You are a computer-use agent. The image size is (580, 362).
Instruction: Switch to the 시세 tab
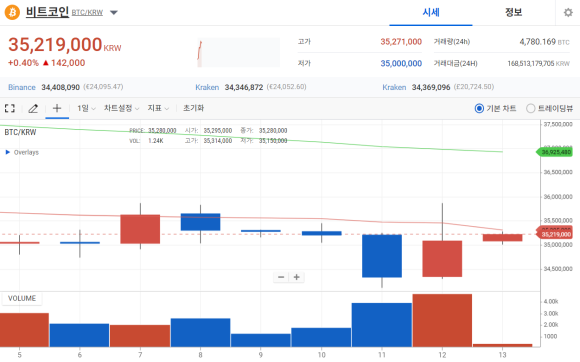431,13
